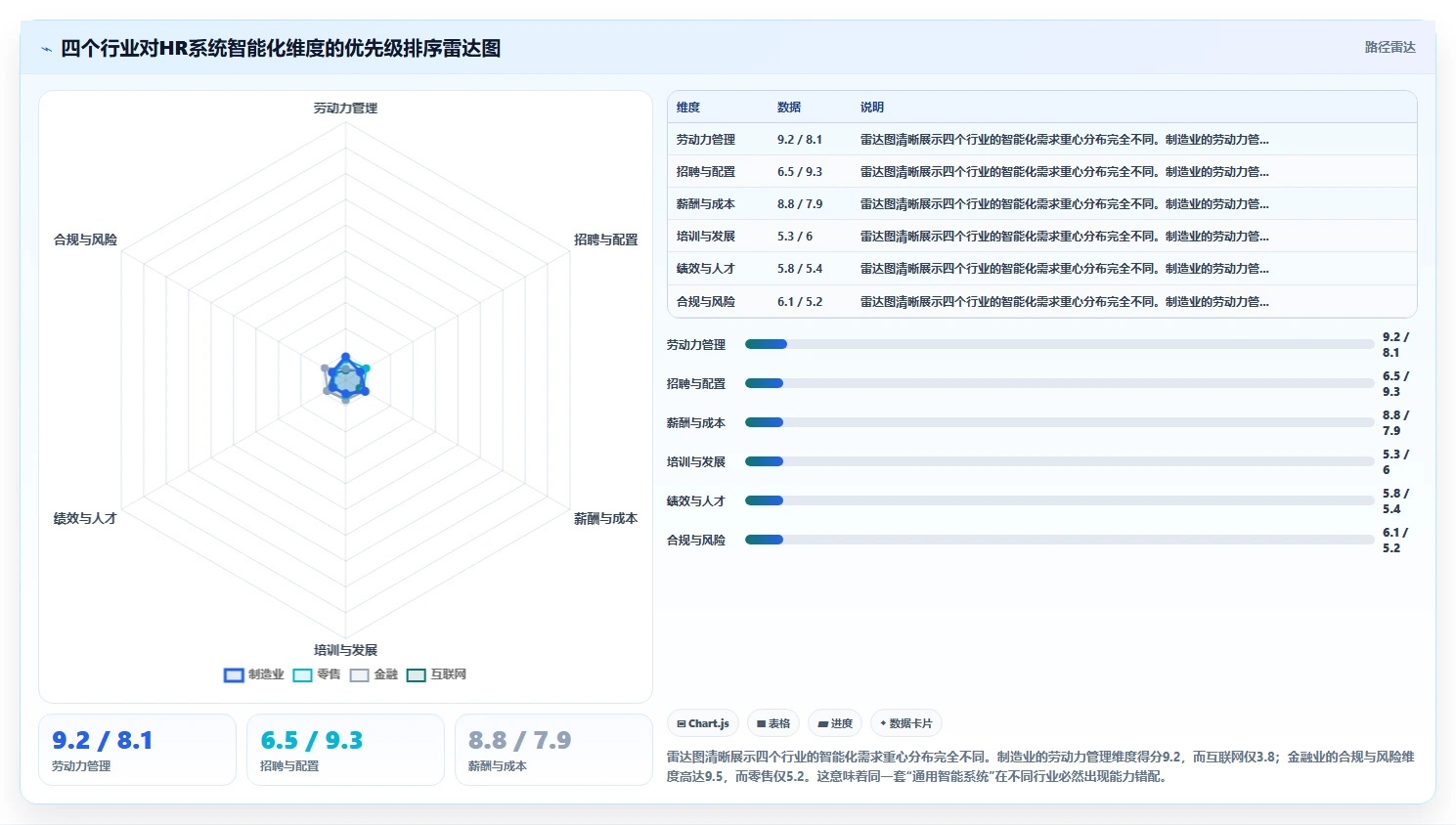This screenshot has height=825, width=1456.
Task: Click the Chart.js tag chip
Action: 703,723
